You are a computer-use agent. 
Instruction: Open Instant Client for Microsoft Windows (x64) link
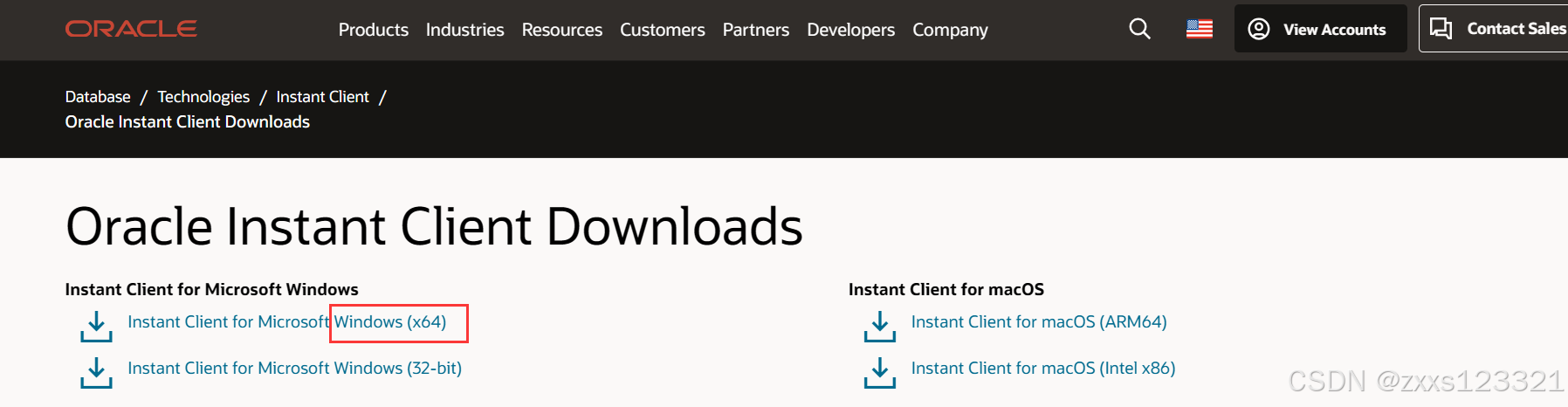(x=287, y=322)
